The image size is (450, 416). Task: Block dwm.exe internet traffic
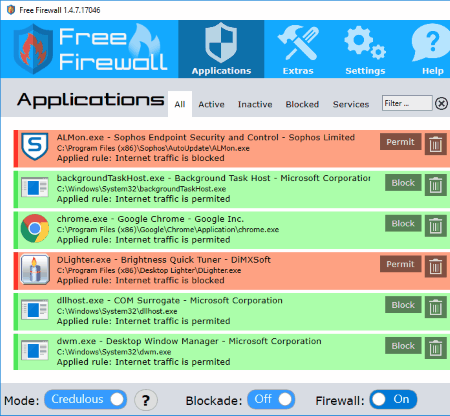(403, 346)
